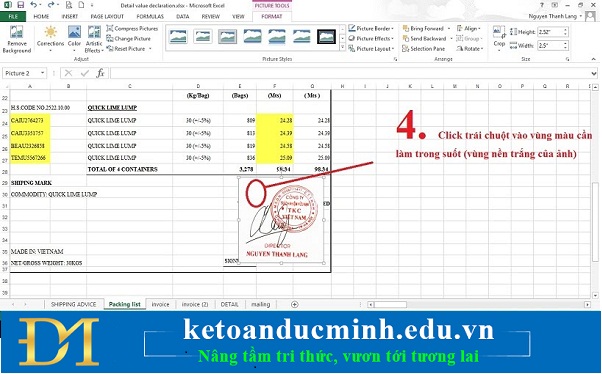Click the Width size field
Image resolution: width=602 pixels, height=374 pixels.
click(550, 45)
